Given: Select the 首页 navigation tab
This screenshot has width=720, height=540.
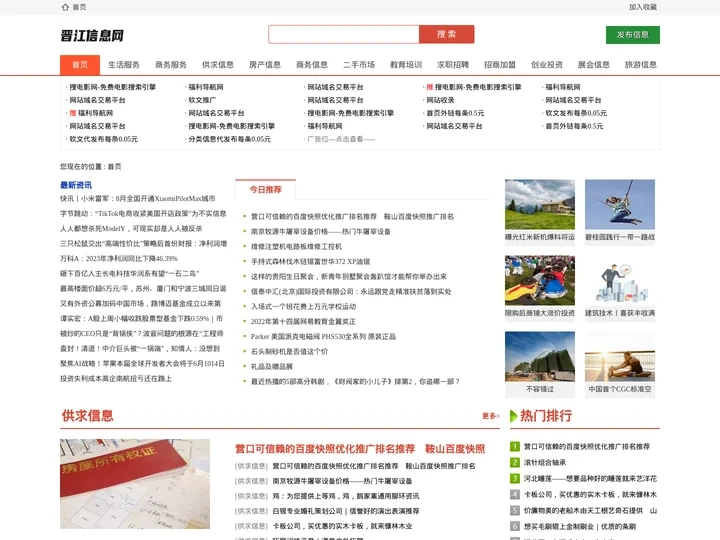Looking at the screenshot, I should (80, 65).
